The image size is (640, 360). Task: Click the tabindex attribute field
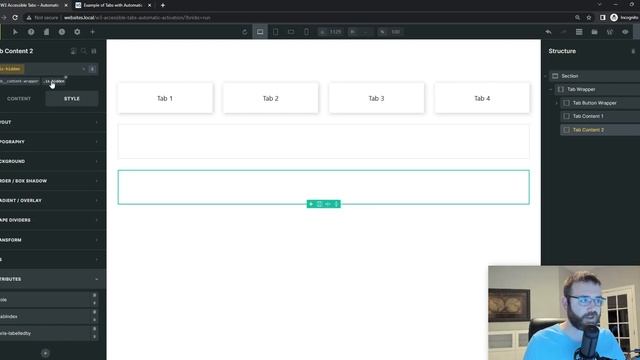coord(45,316)
